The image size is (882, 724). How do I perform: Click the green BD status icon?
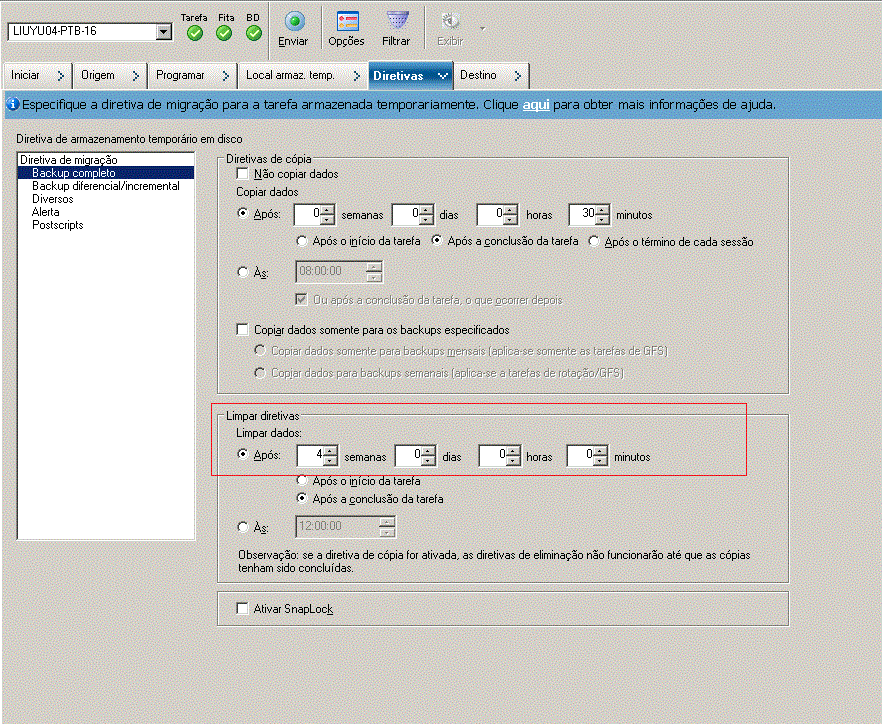[x=252, y=33]
